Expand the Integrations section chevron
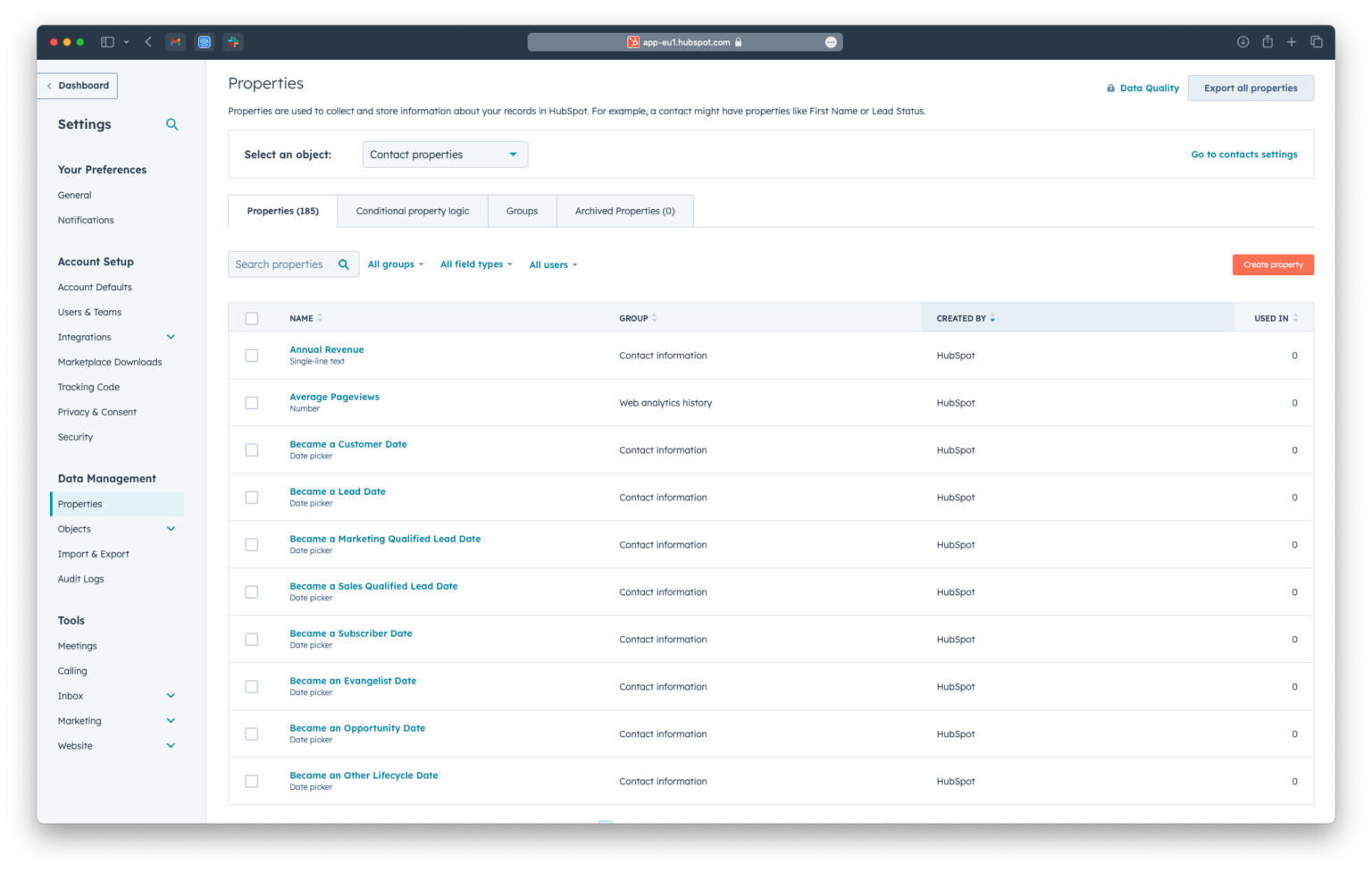 pyautogui.click(x=171, y=337)
